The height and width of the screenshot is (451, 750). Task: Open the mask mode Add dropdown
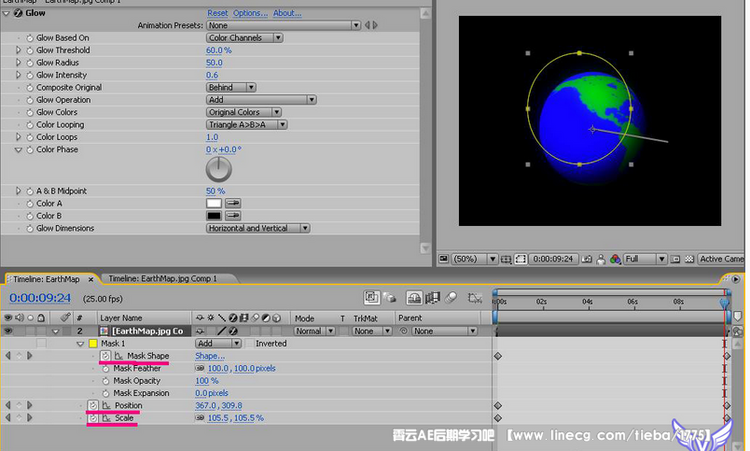pos(218,343)
